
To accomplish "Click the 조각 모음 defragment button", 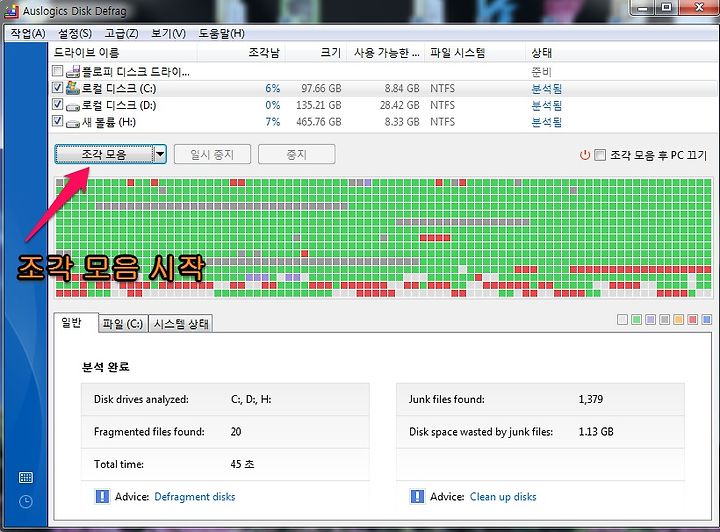I will pos(104,154).
